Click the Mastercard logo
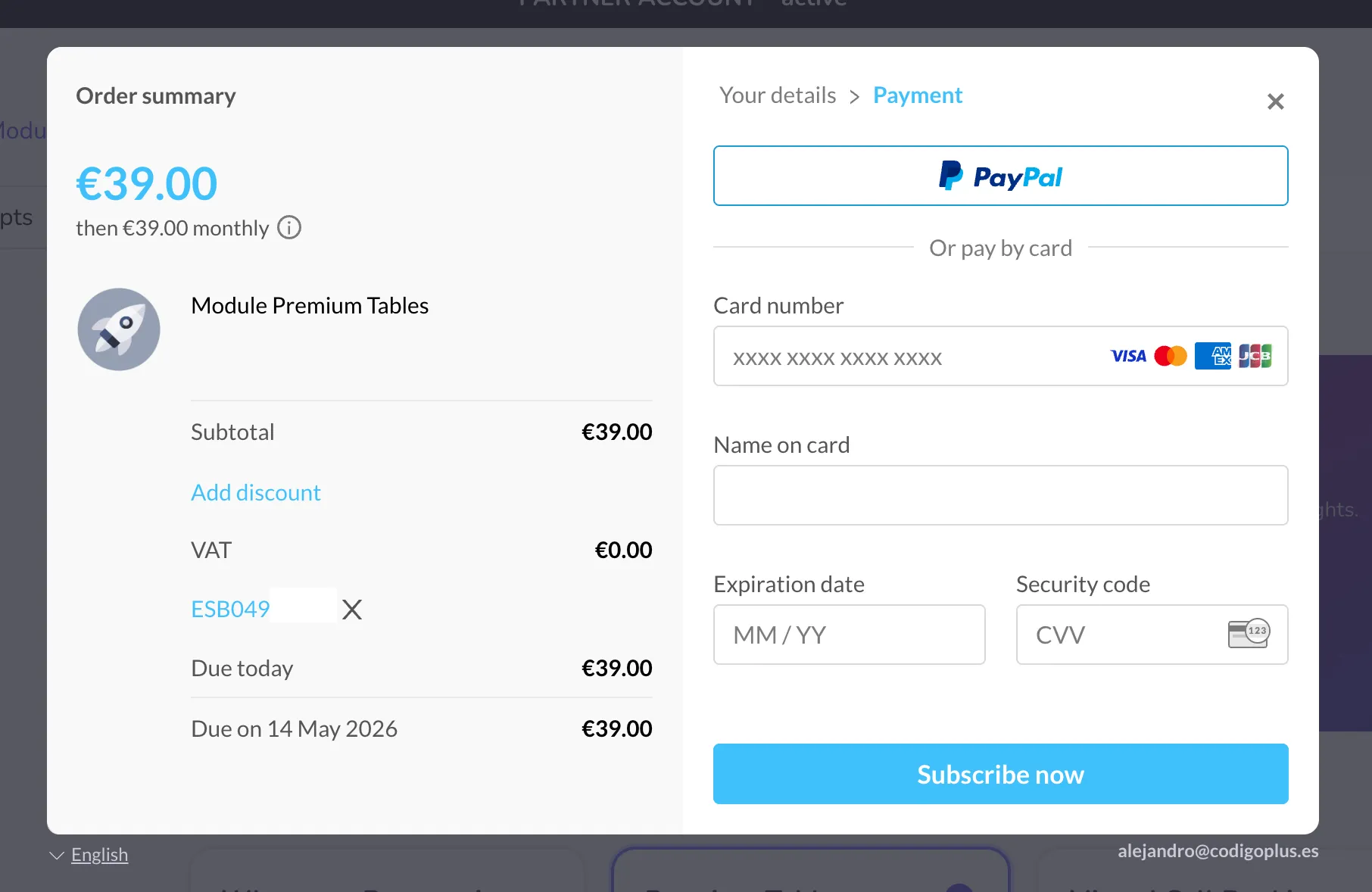This screenshot has width=1372, height=892. [x=1171, y=356]
